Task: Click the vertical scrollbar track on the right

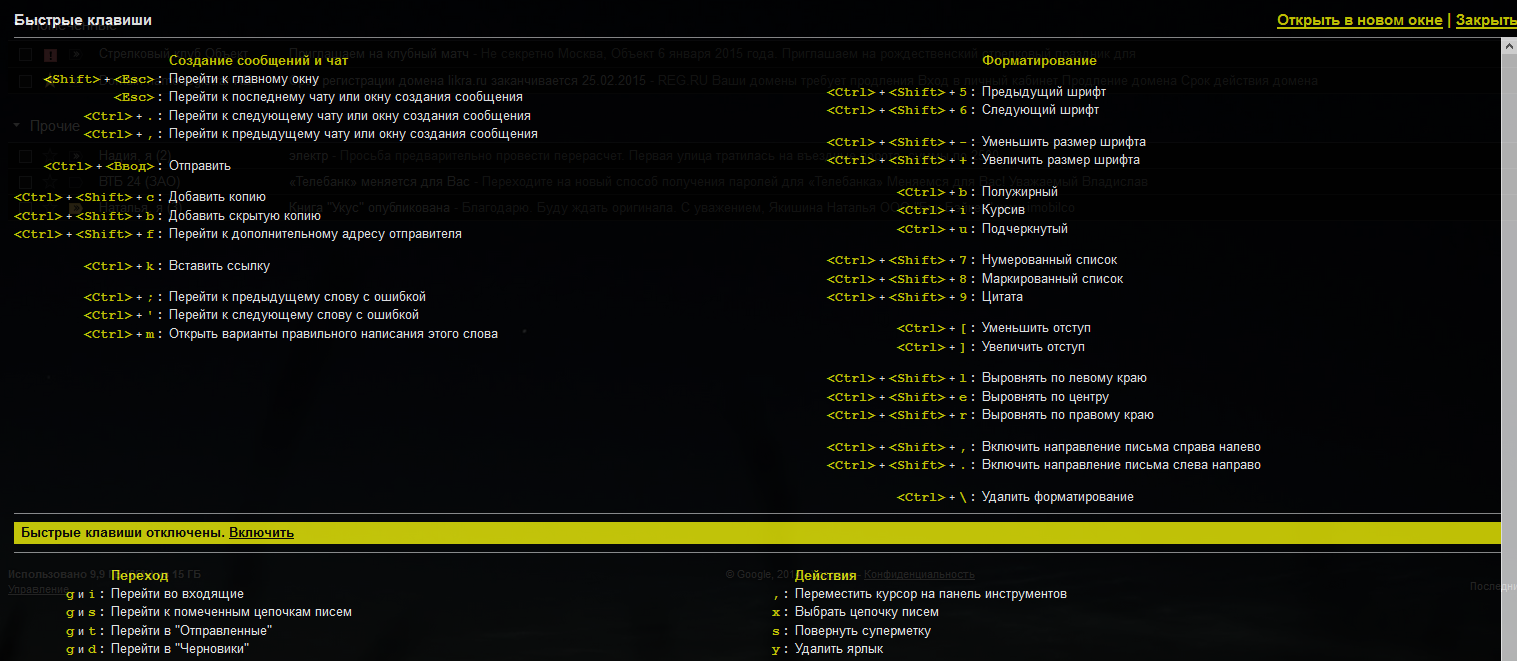Action: click(x=1509, y=300)
